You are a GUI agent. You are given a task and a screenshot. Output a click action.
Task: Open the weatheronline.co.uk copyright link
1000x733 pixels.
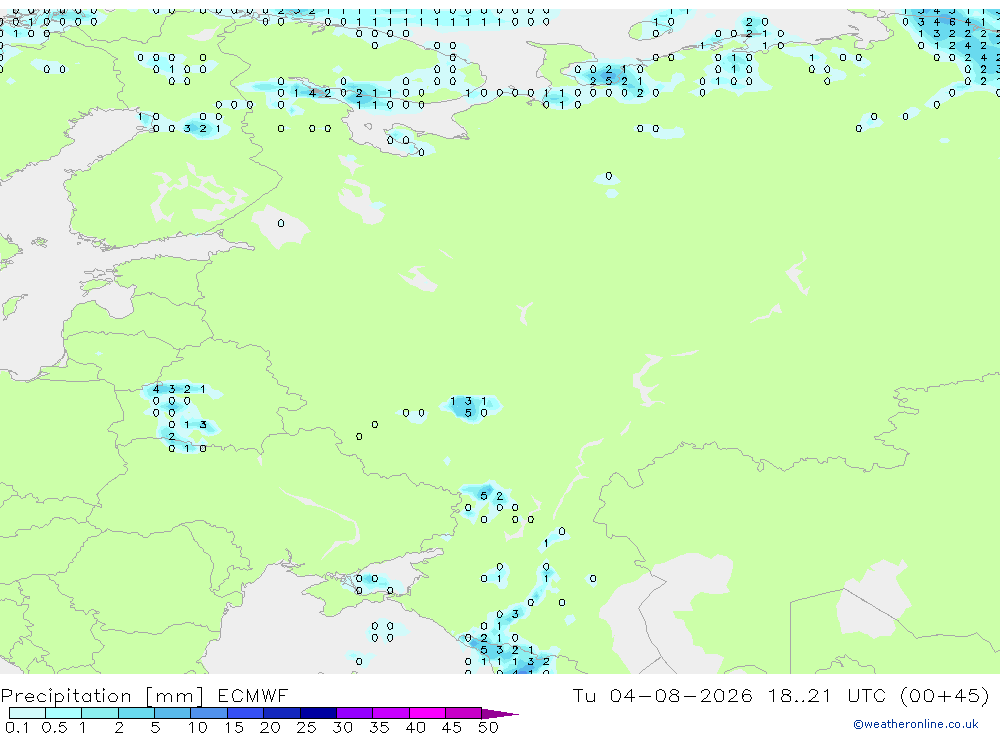coord(916,723)
